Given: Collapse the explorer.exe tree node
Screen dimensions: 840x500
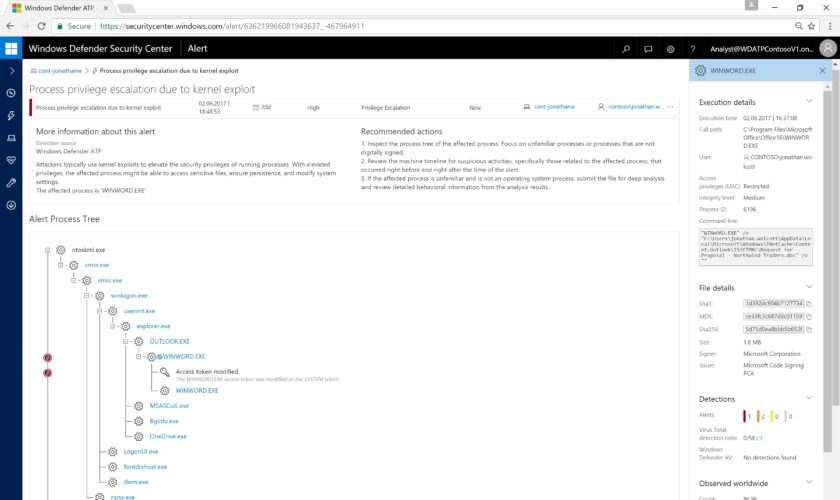Looking at the screenshot, I should [113, 326].
